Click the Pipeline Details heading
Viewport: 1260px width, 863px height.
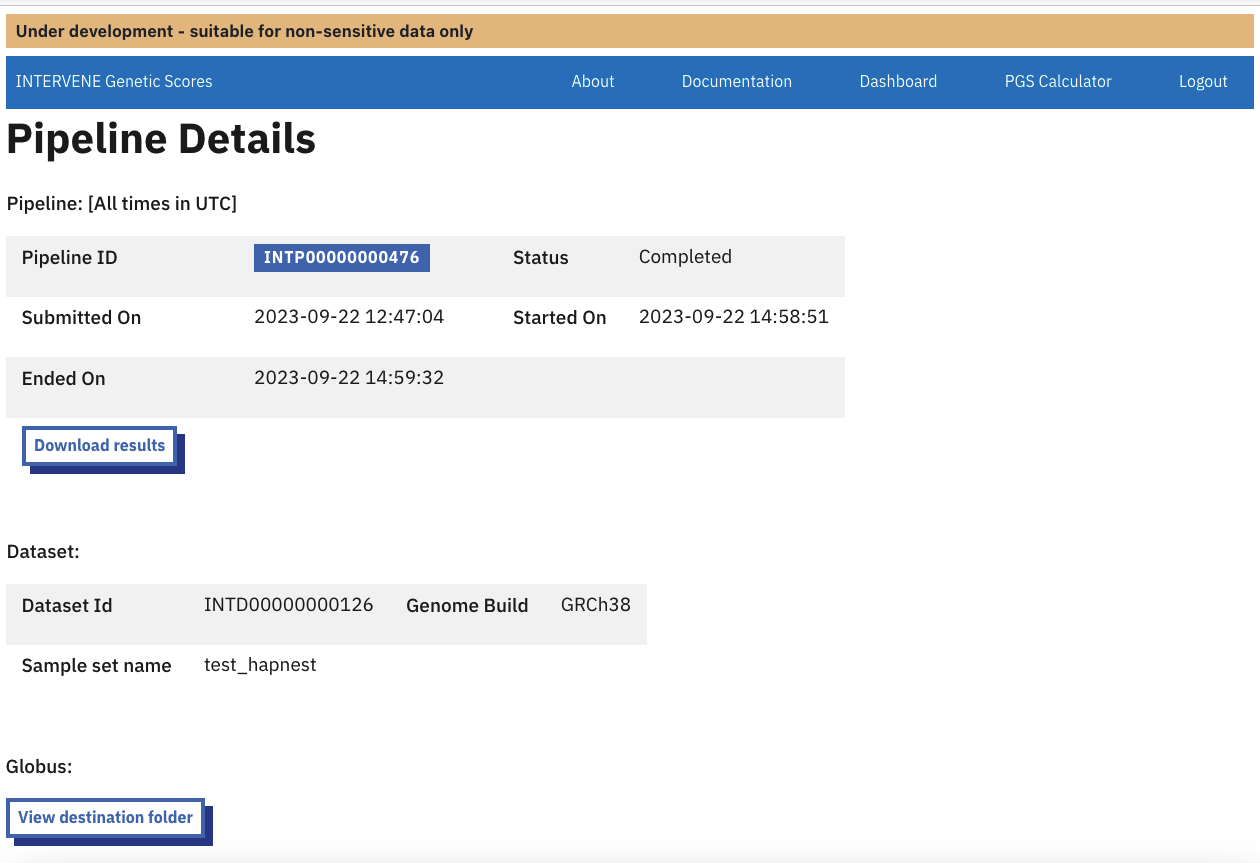tap(161, 139)
